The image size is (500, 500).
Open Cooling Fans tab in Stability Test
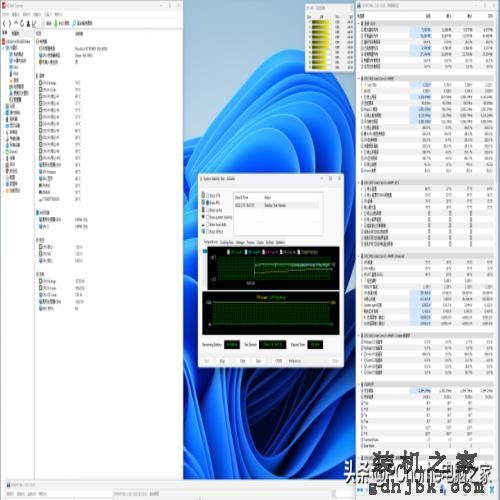click(x=227, y=242)
